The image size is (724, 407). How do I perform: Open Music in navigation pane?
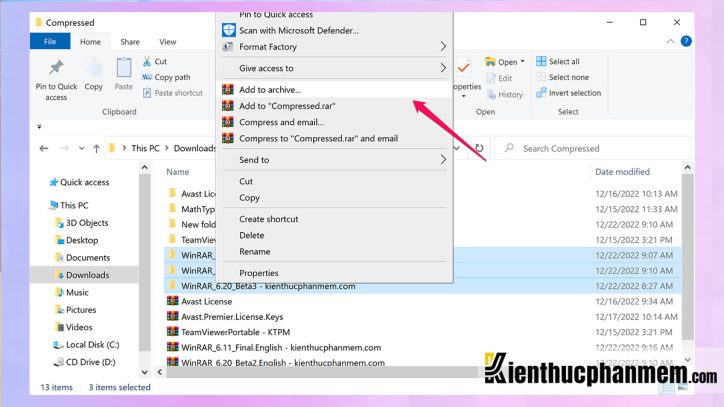72,292
